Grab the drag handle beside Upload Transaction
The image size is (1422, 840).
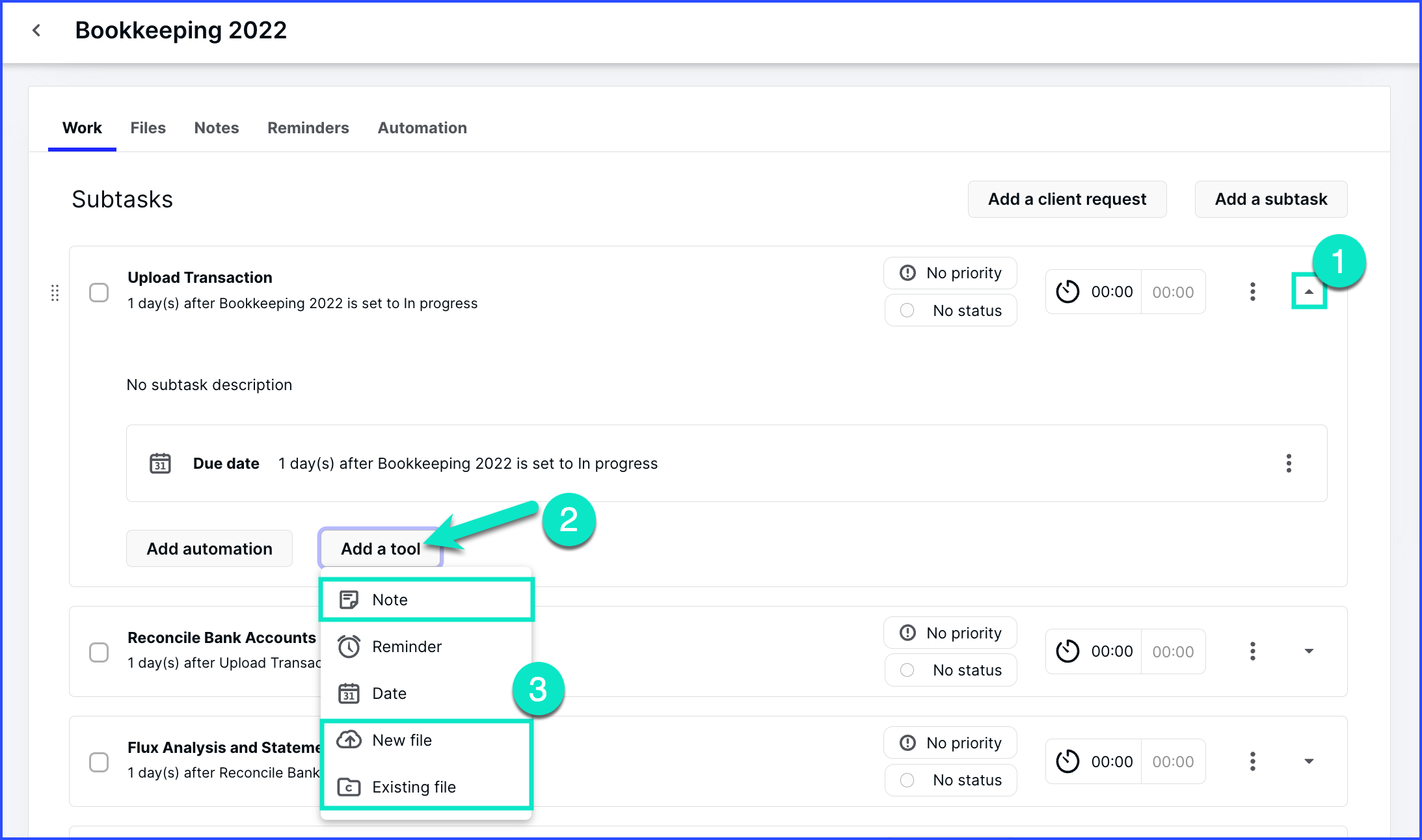(55, 293)
